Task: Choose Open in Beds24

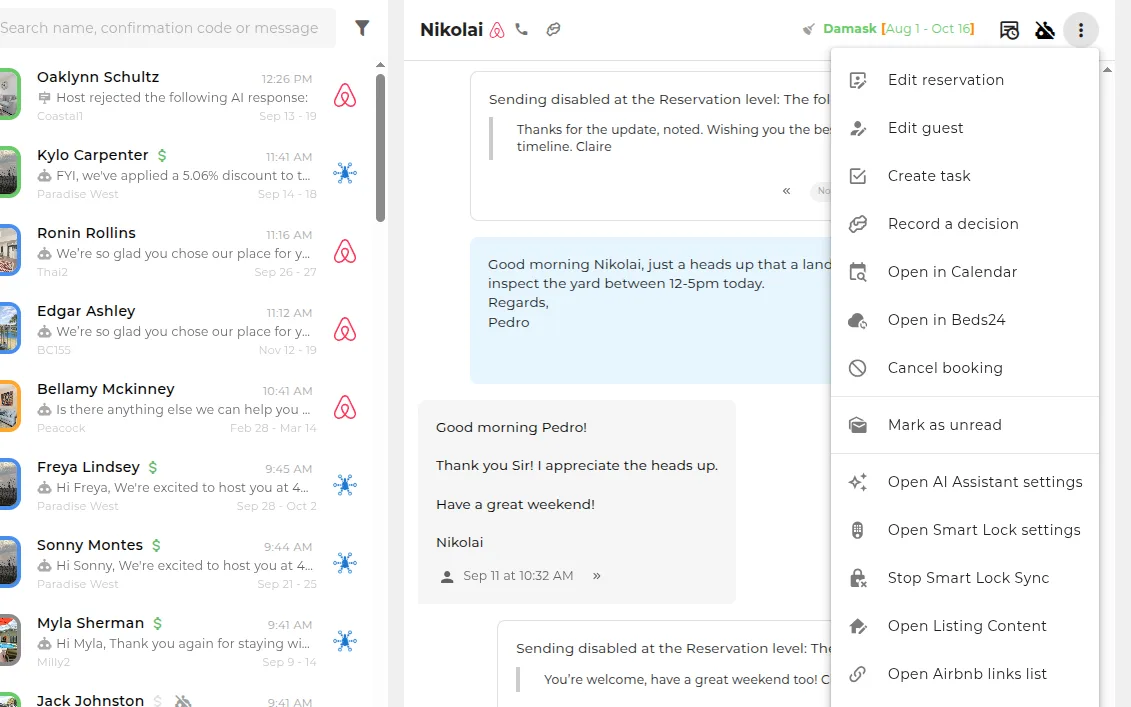Action: 964,320
